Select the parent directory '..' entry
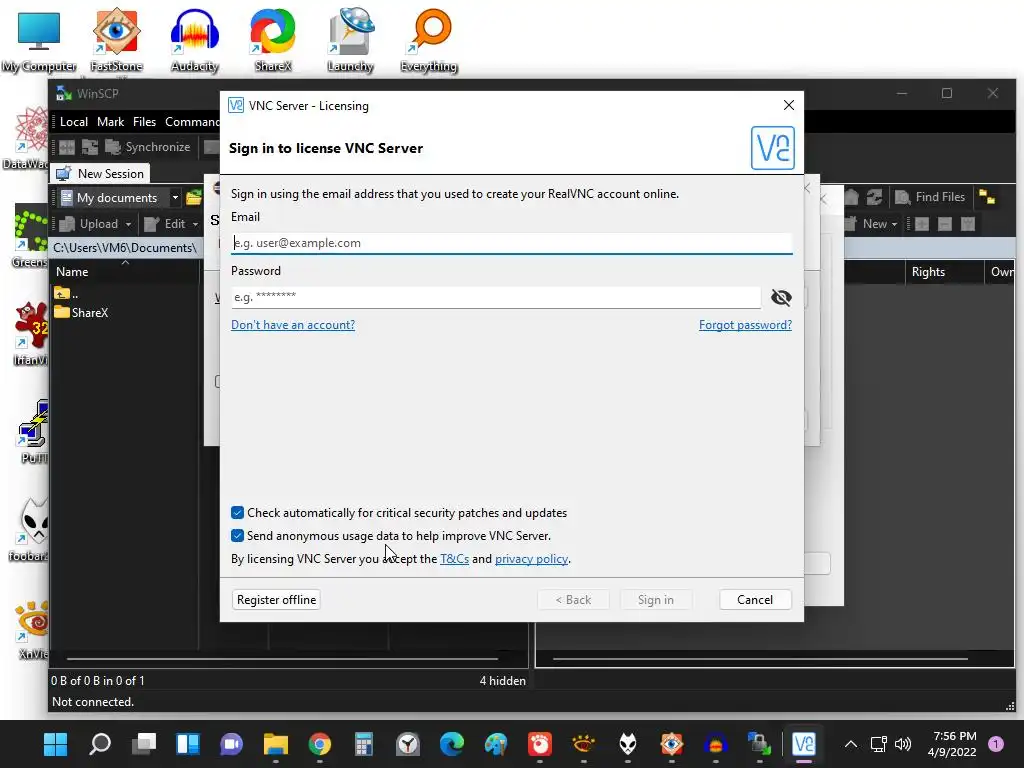 66,294
